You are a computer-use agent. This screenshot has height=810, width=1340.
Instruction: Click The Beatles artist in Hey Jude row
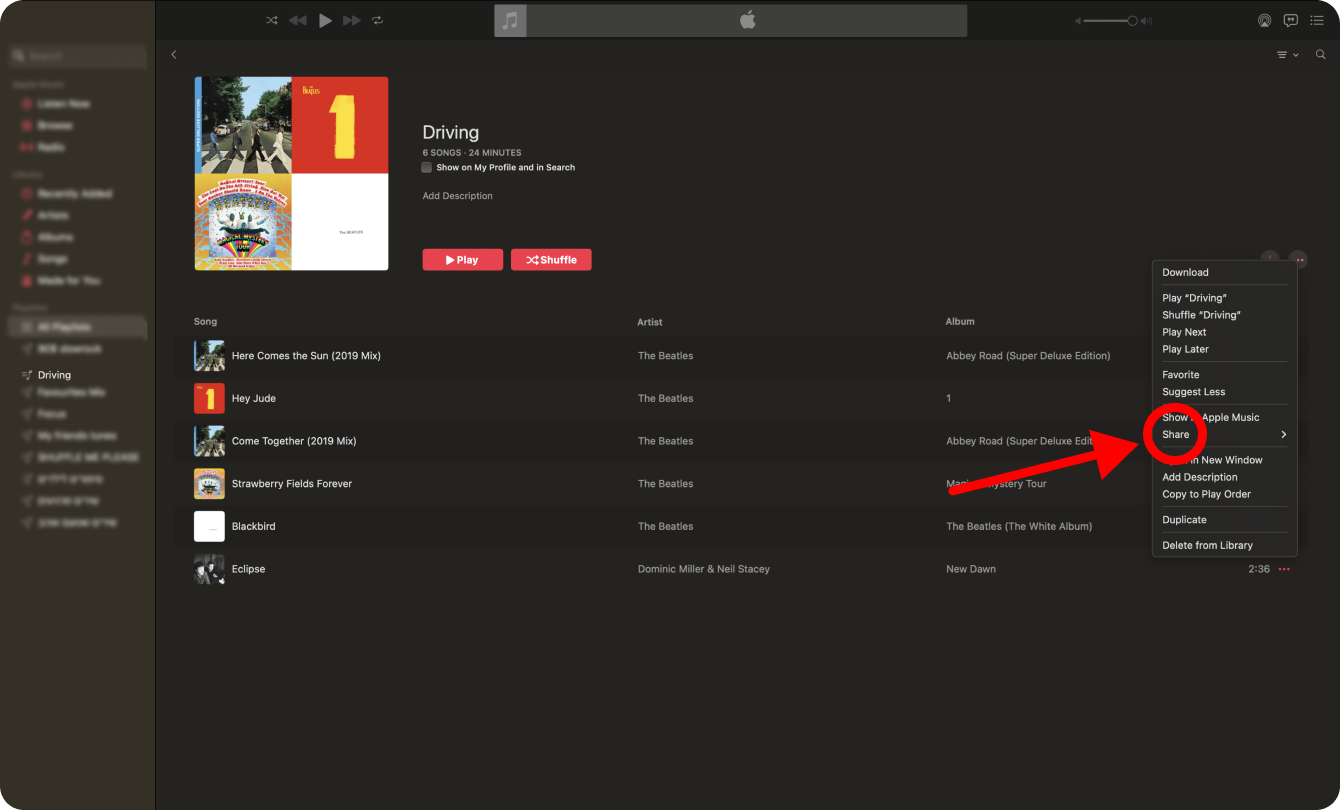coord(666,398)
